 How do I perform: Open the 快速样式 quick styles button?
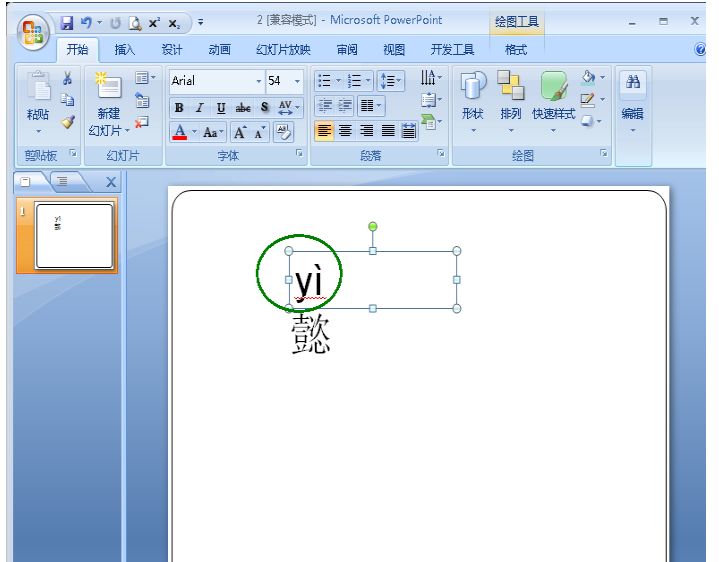553,102
